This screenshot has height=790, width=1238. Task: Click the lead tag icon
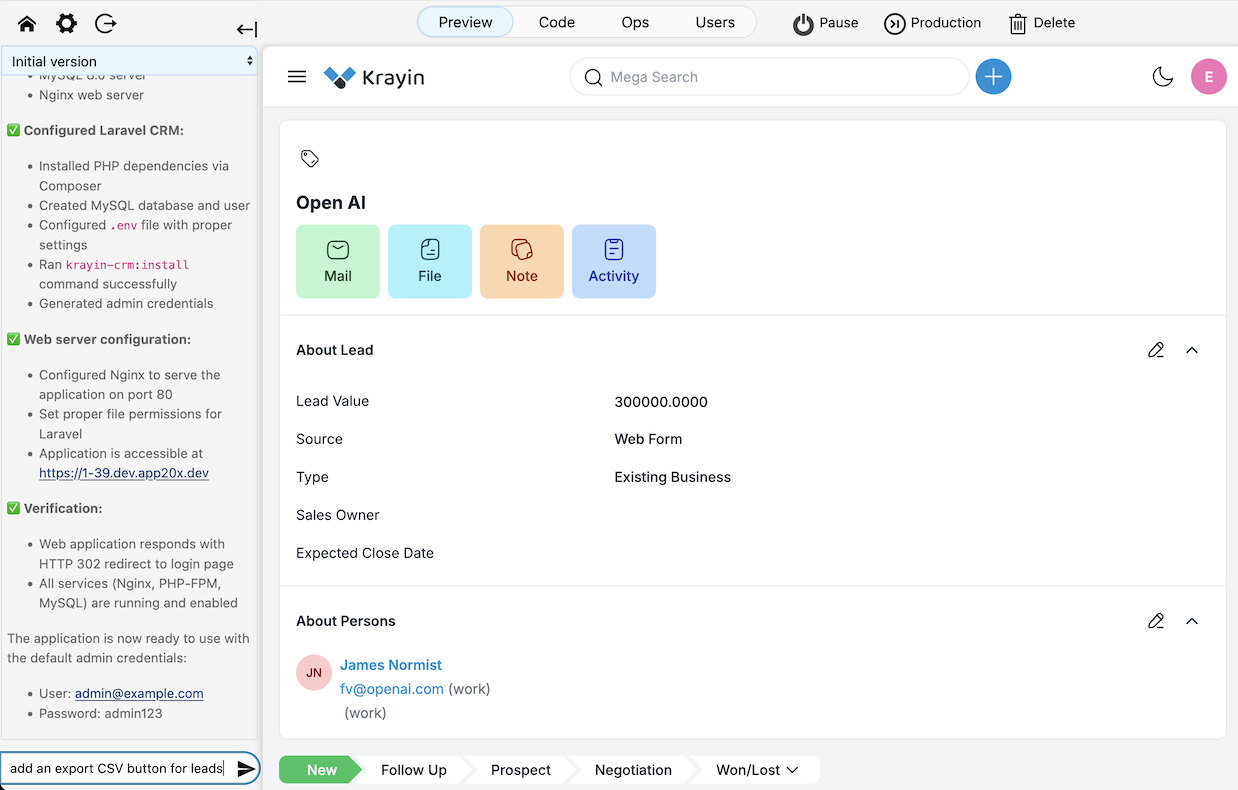[310, 158]
